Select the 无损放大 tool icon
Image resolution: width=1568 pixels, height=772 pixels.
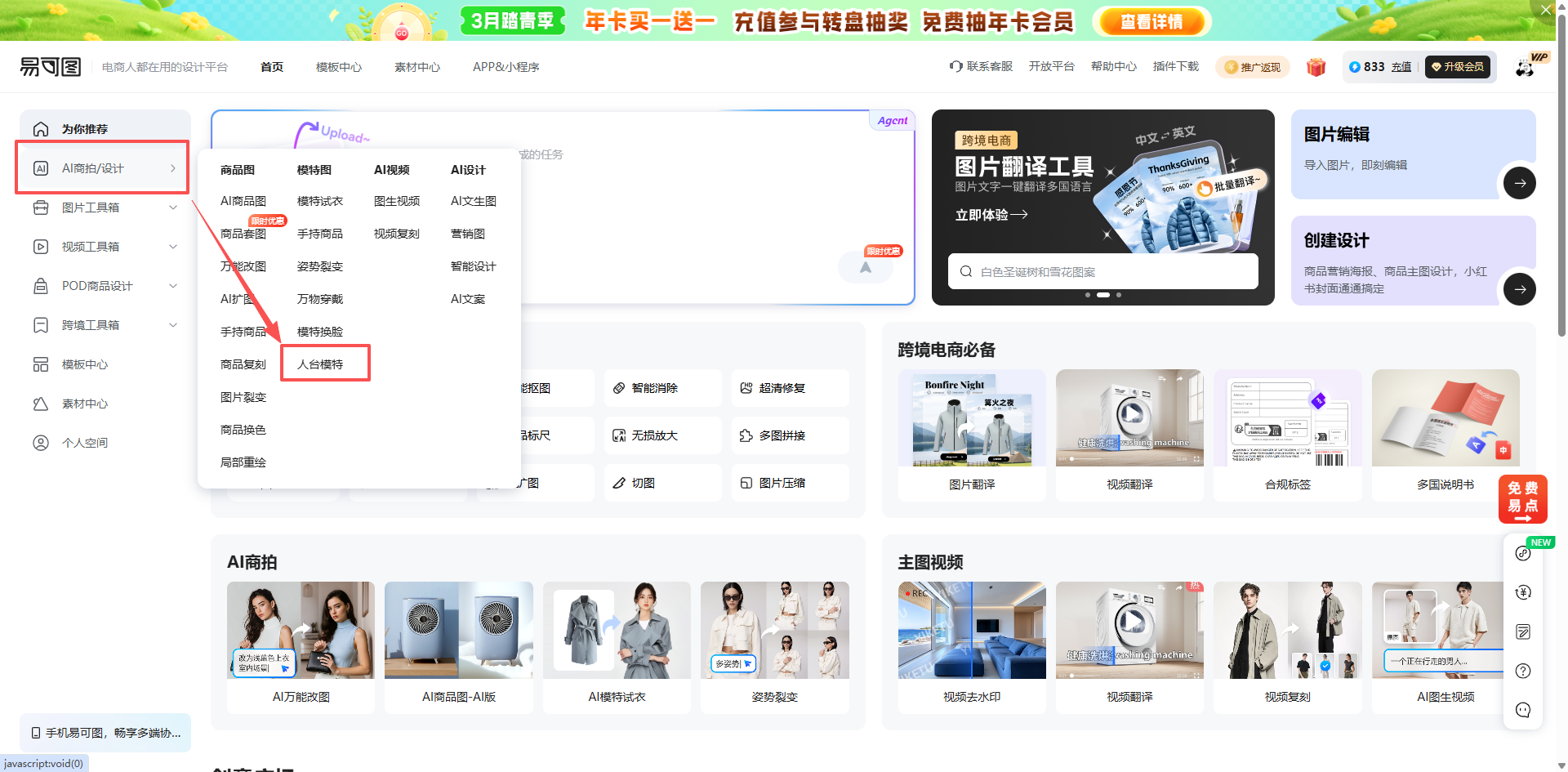point(621,435)
